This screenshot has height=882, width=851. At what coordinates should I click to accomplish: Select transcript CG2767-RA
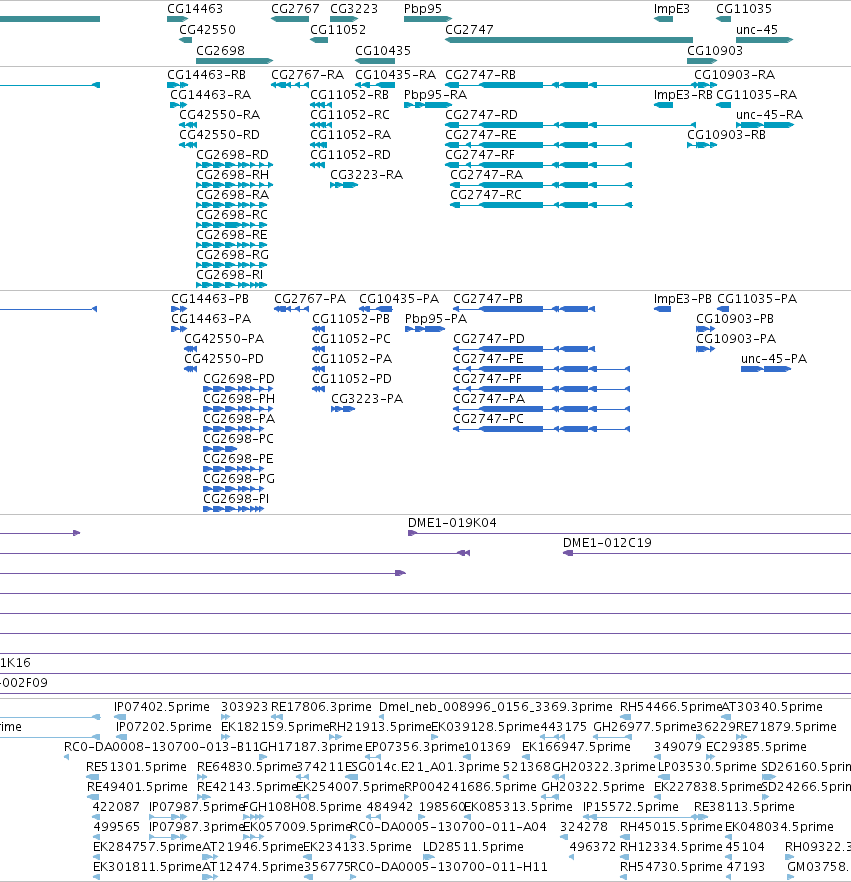pos(307,75)
